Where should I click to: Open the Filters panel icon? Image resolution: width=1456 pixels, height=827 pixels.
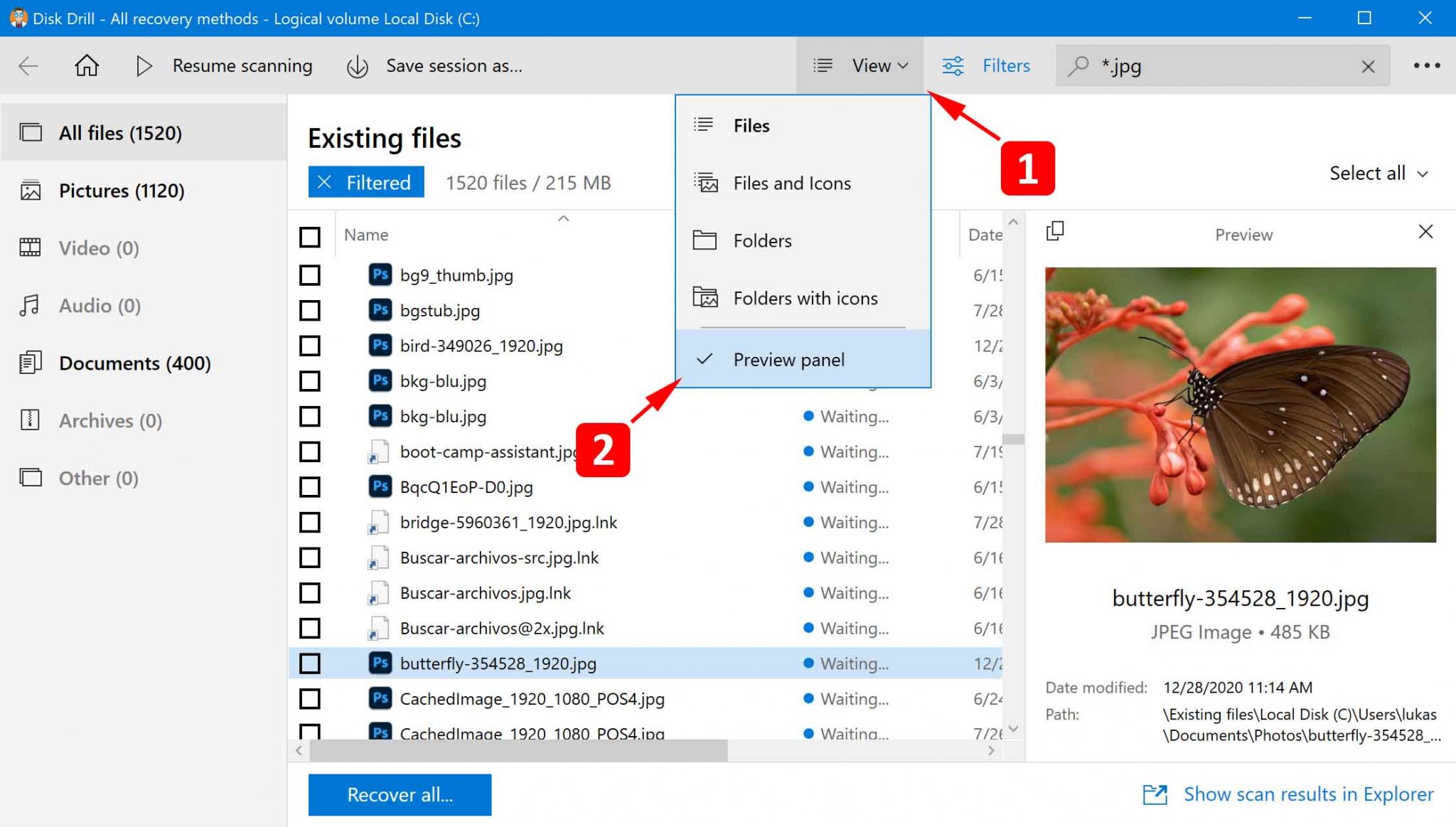coord(953,65)
